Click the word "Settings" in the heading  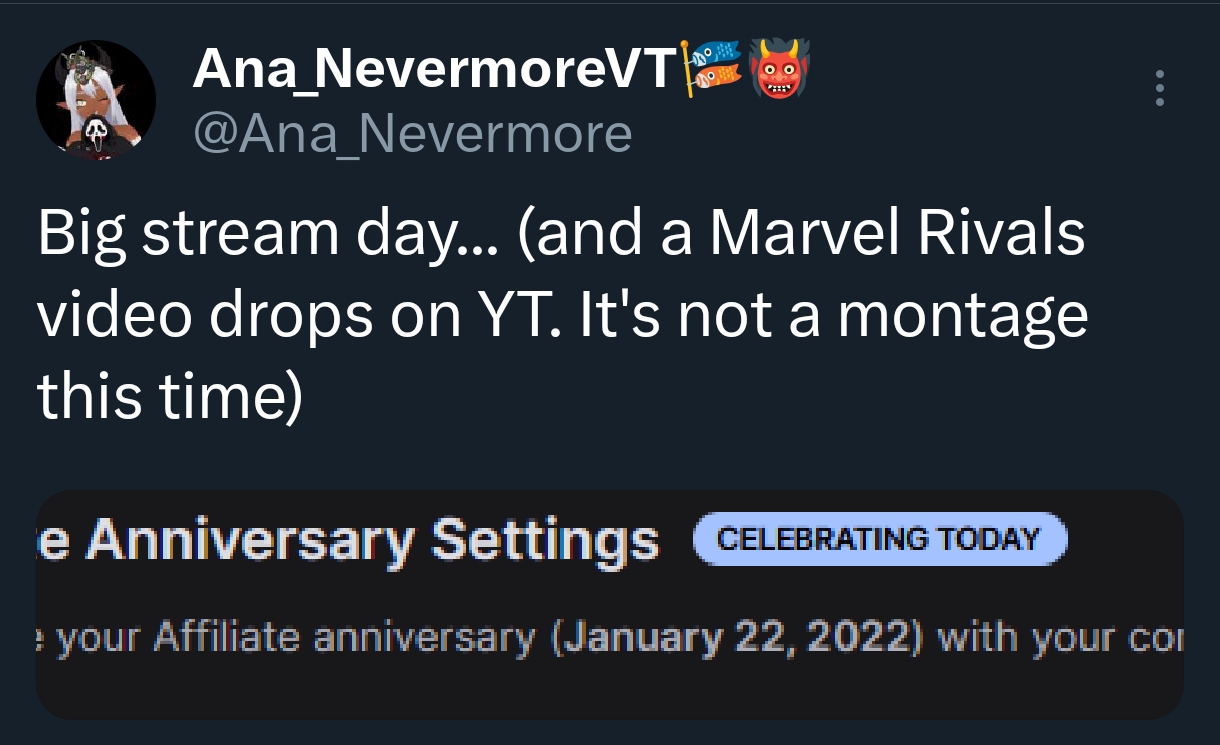[x=545, y=541]
